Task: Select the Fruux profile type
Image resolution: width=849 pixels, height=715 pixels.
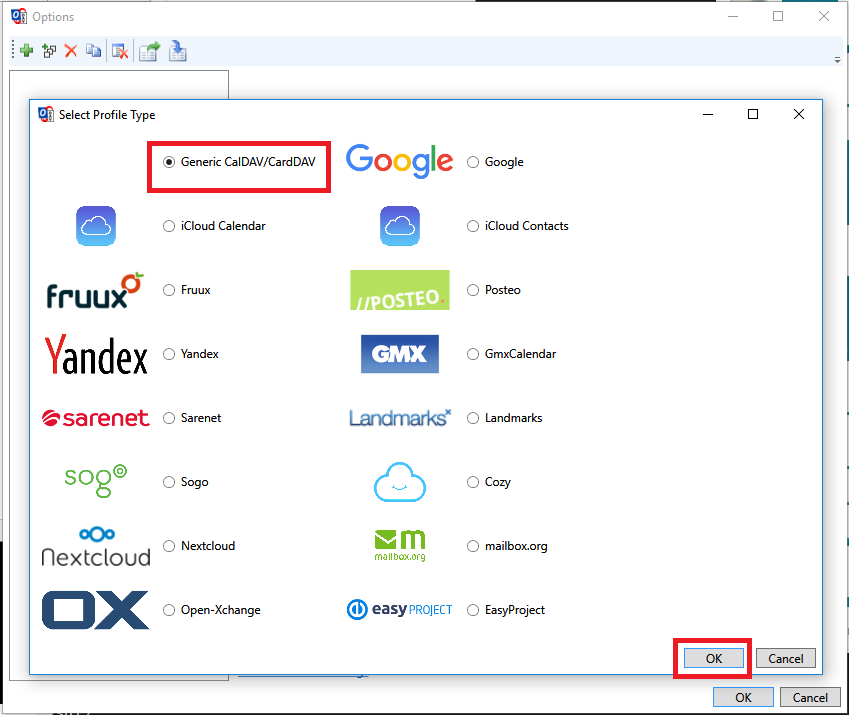Action: [x=169, y=290]
